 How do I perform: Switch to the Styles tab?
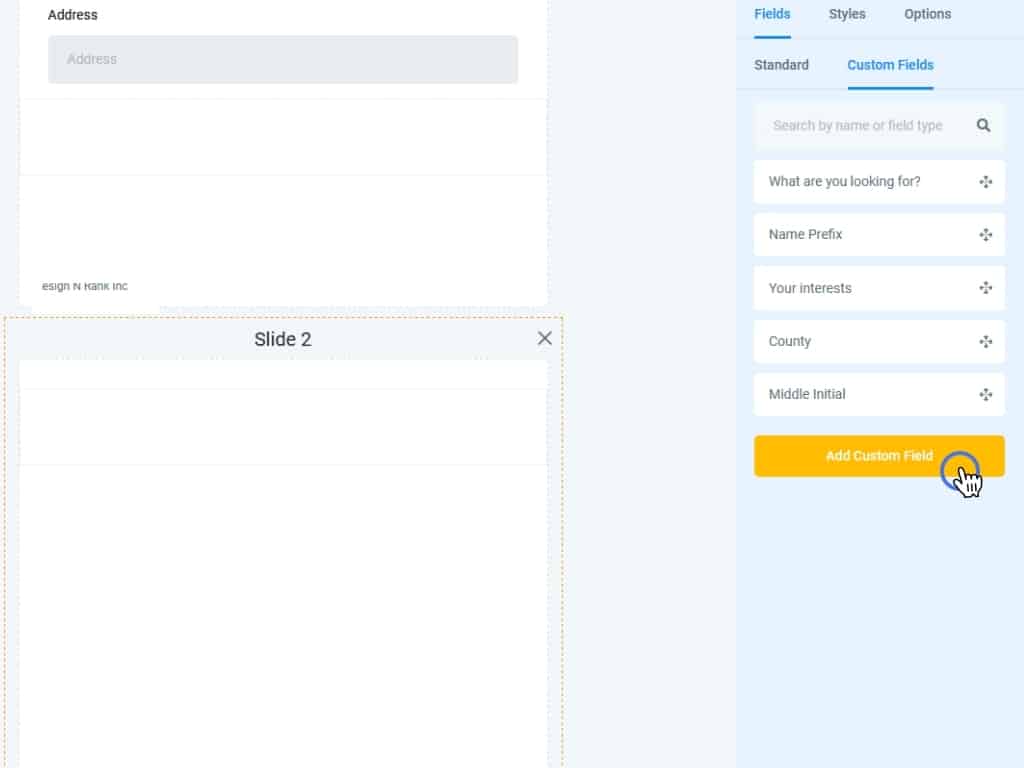847,14
